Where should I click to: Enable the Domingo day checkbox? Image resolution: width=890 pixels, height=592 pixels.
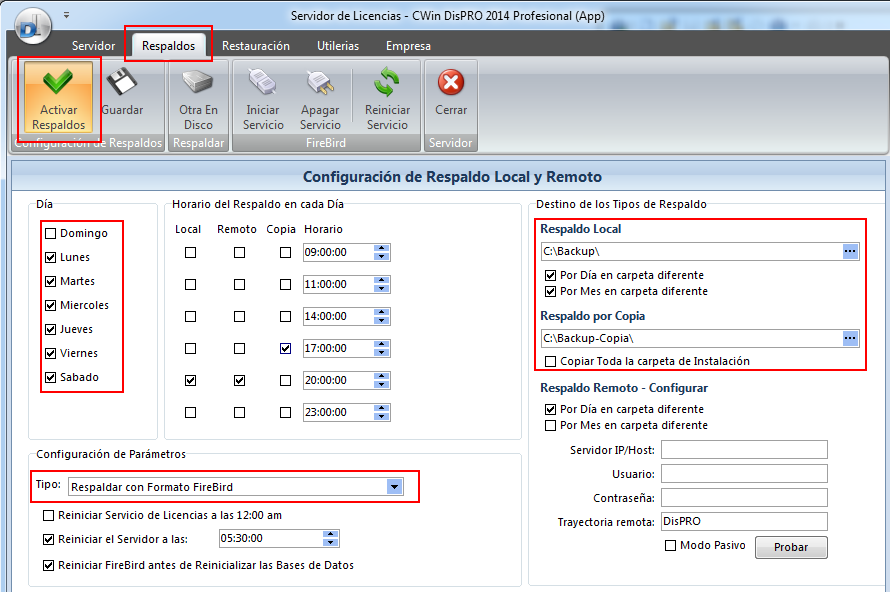(x=51, y=234)
